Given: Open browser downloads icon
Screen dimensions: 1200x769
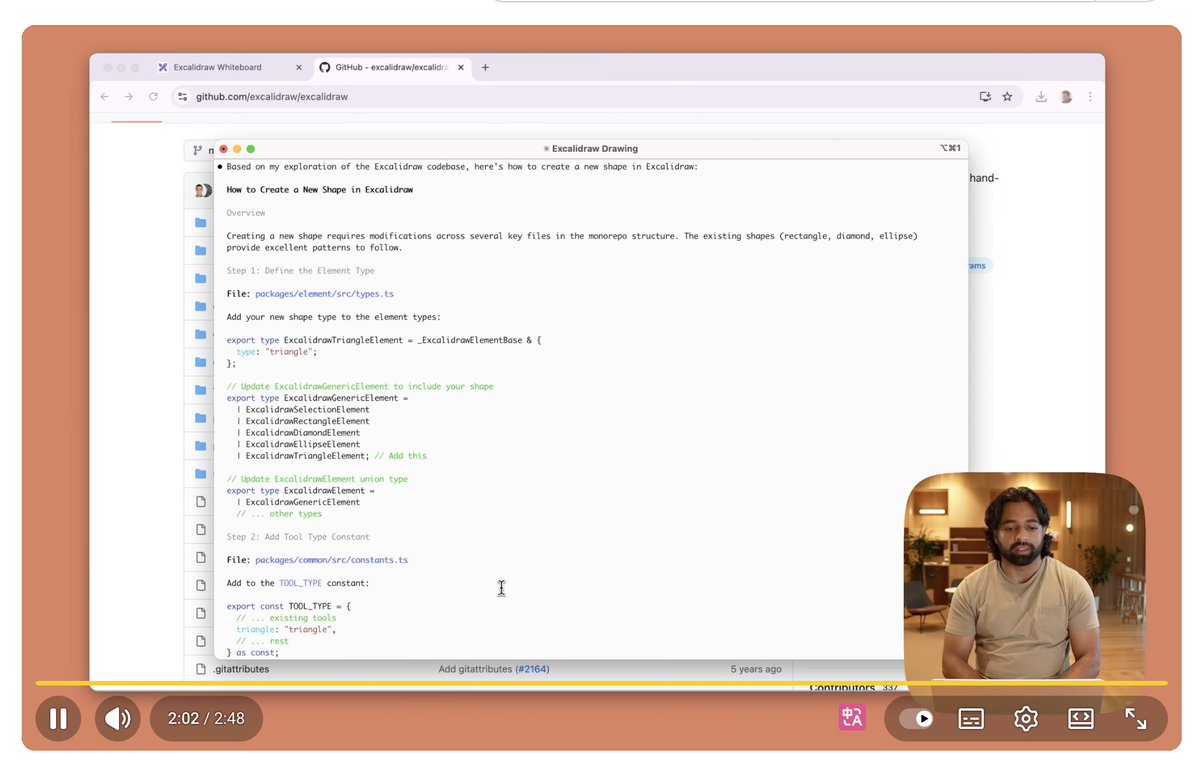Looking at the screenshot, I should (x=1041, y=97).
